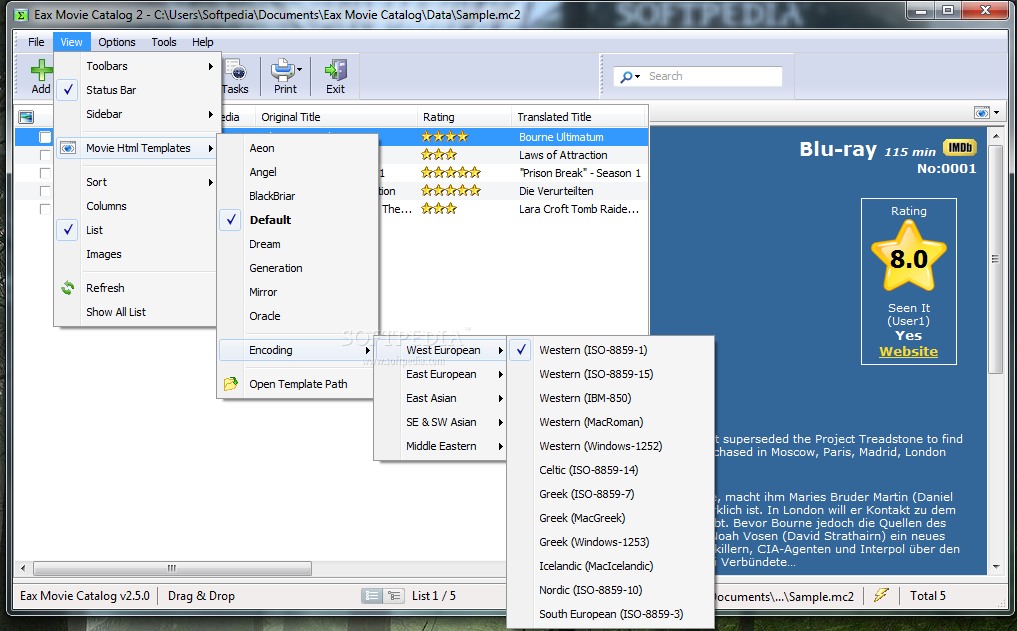The image size is (1017, 631).
Task: Click the Print toolbar icon
Action: (x=282, y=69)
